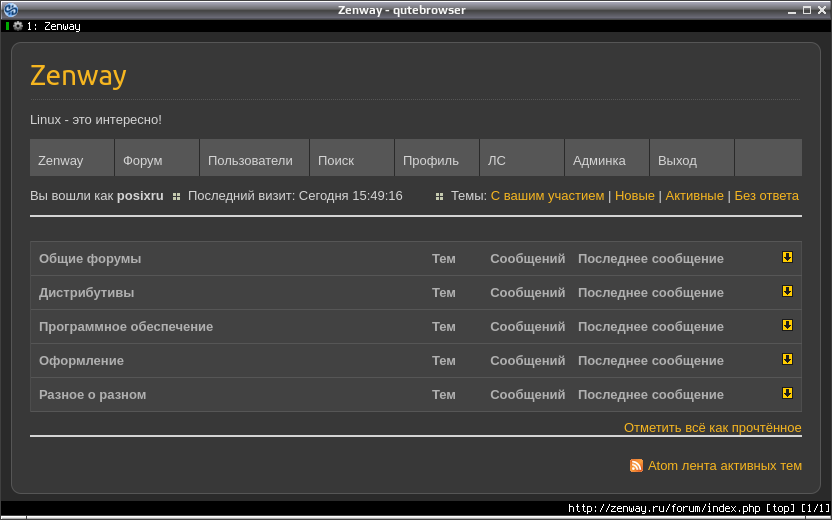Screen dimensions: 832x520
Task: Click the username posixru text
Action: (140, 196)
